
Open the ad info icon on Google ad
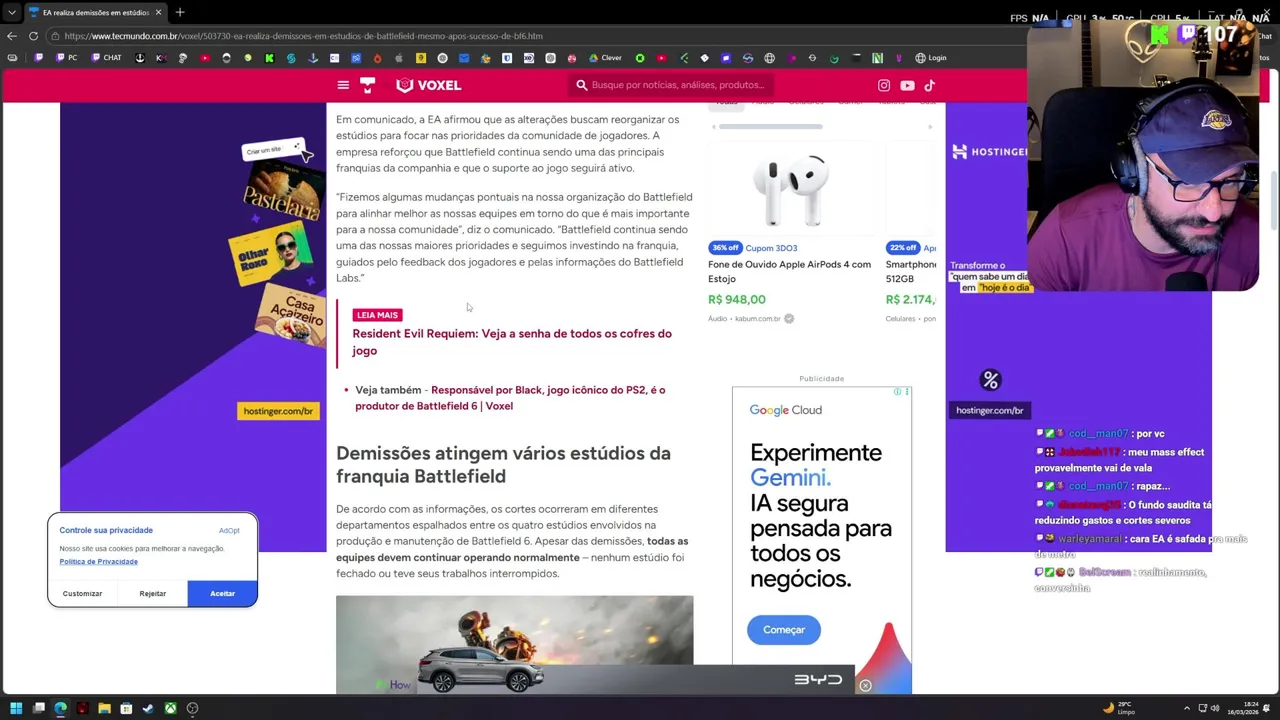(897, 391)
